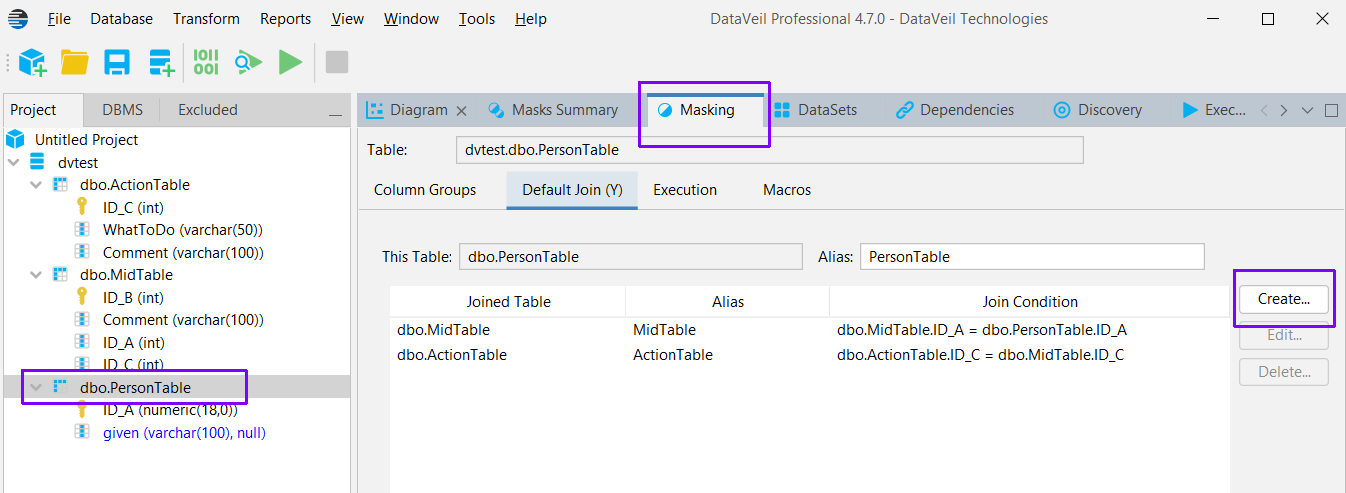Screen dimensions: 1346x493
Task: Close the Diagram tab with its X
Action: tap(461, 110)
